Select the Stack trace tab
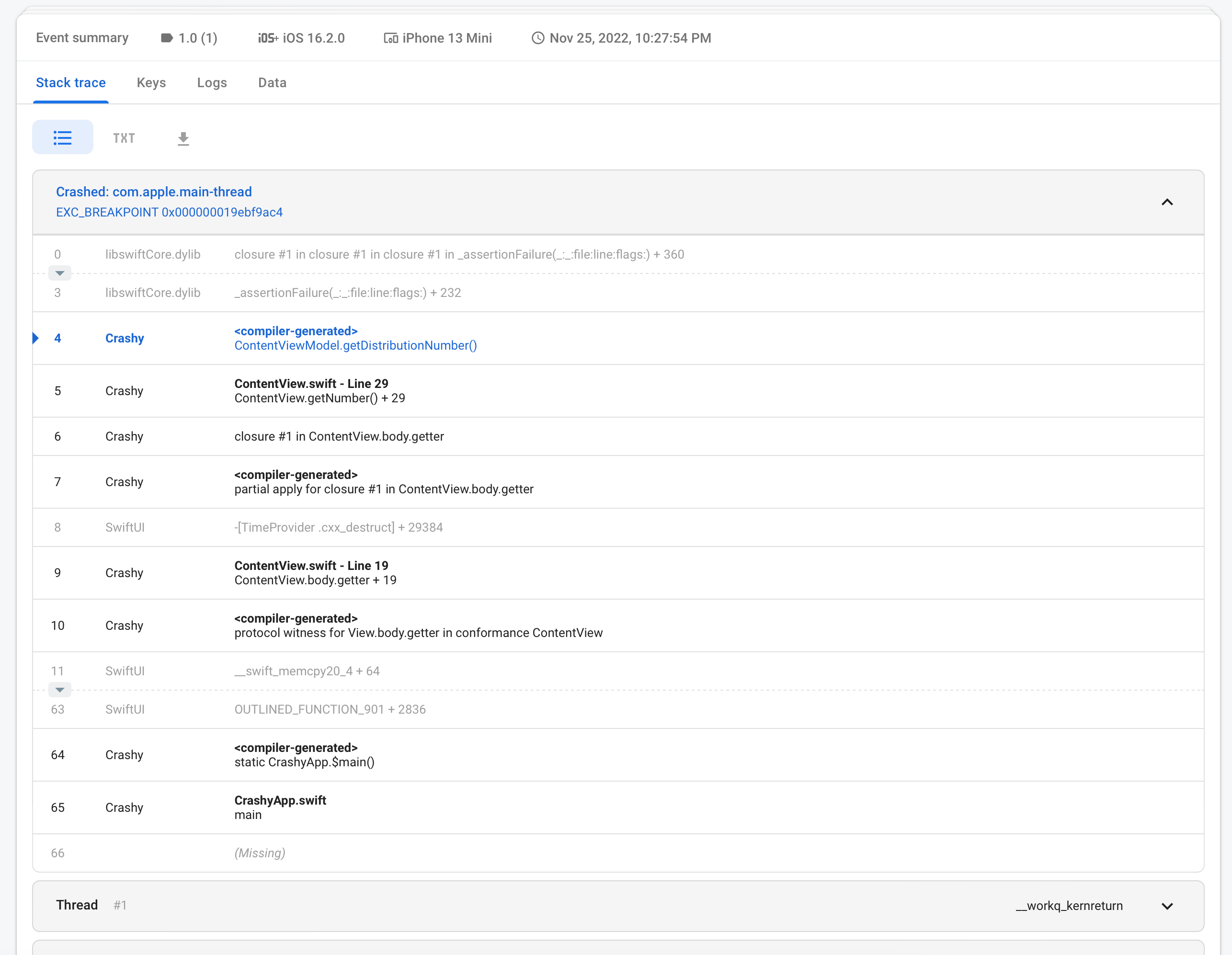1232x955 pixels. 70,82
